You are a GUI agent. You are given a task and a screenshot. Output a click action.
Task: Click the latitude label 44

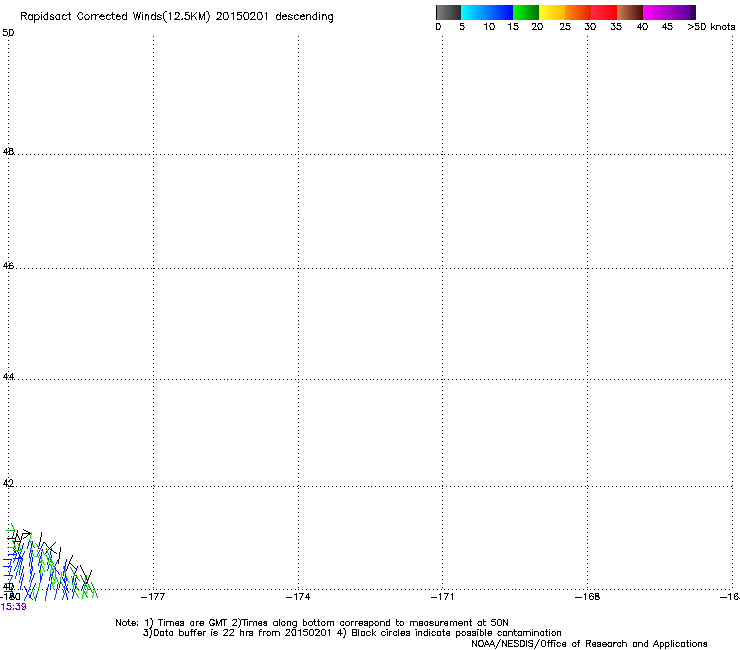[8, 377]
